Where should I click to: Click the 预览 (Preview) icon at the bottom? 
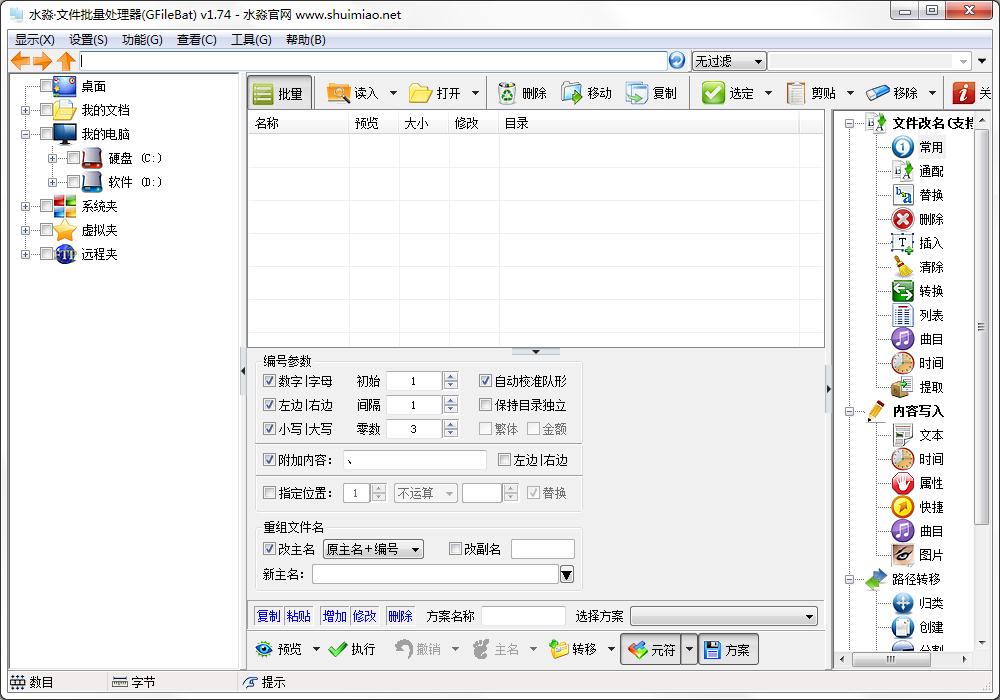coord(284,649)
